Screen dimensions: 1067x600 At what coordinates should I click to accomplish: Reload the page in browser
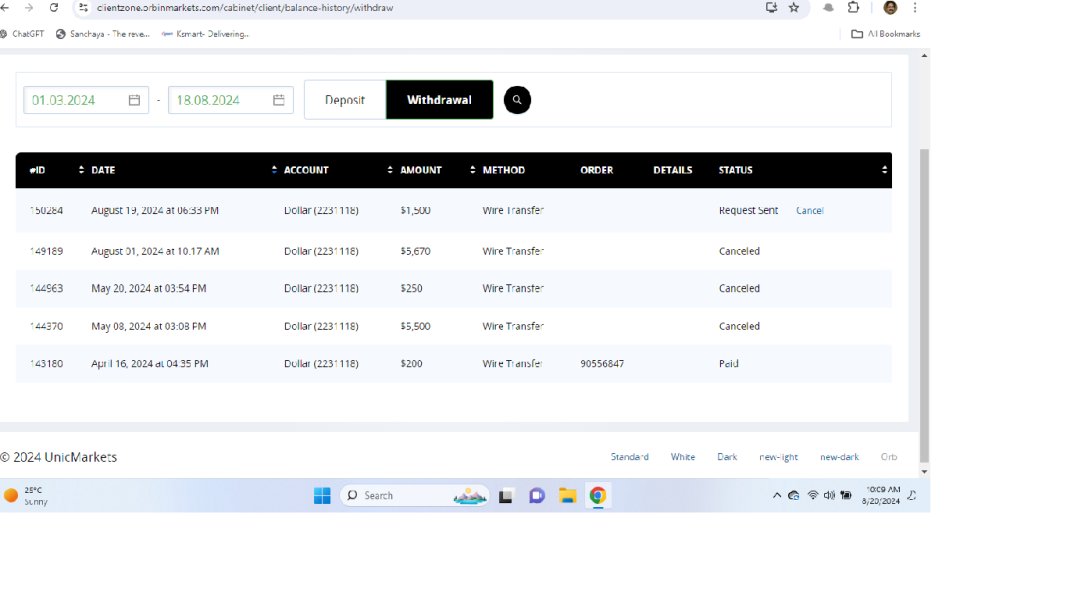[53, 7]
